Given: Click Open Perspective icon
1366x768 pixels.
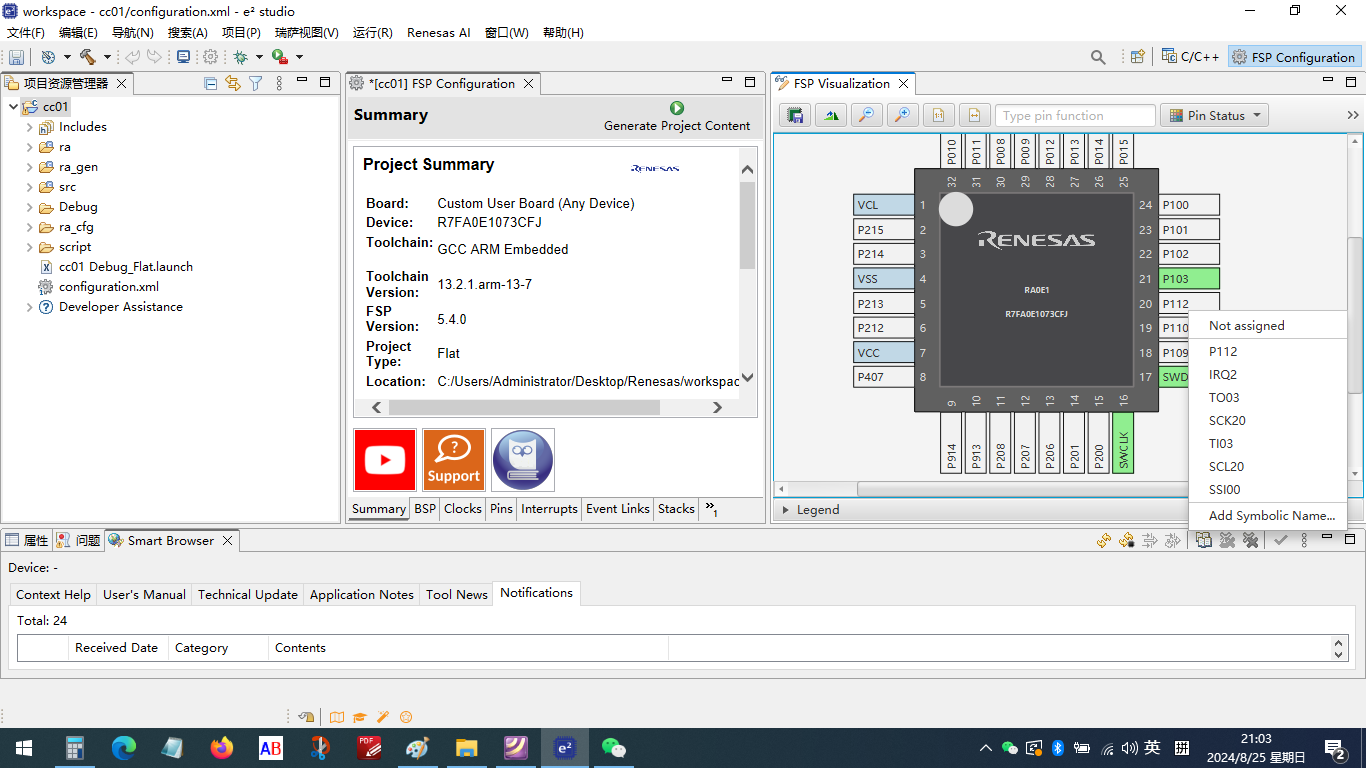Looking at the screenshot, I should [1137, 57].
